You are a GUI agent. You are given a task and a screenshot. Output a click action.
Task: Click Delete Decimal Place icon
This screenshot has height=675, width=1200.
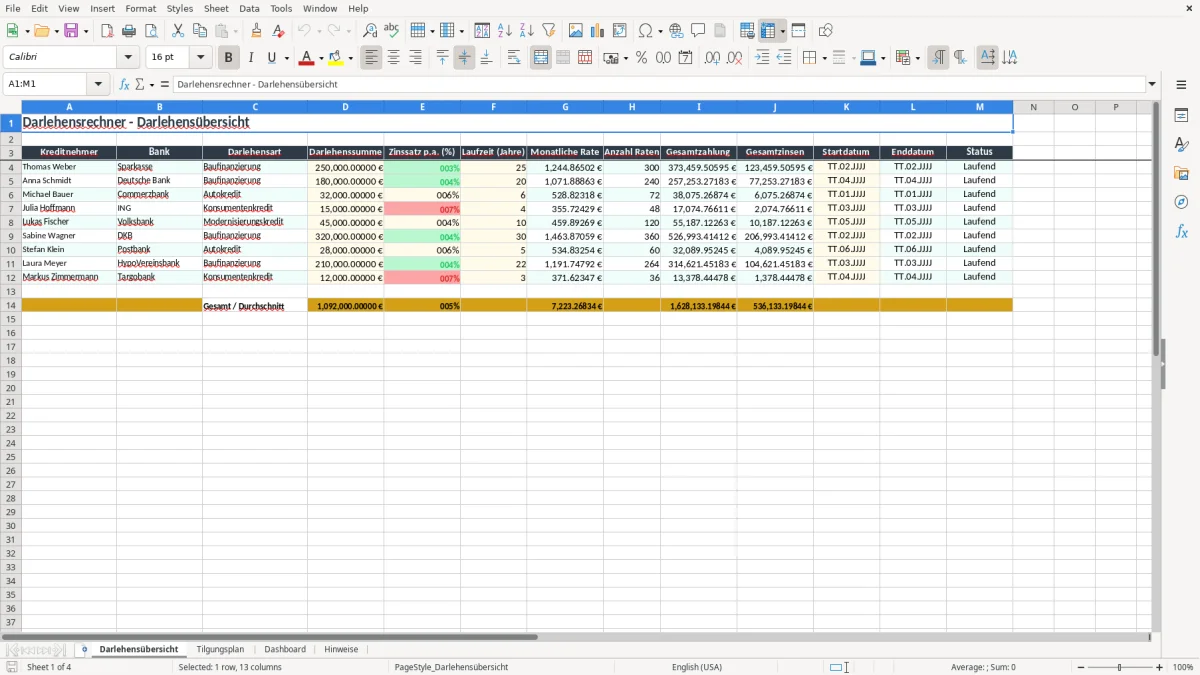(734, 58)
